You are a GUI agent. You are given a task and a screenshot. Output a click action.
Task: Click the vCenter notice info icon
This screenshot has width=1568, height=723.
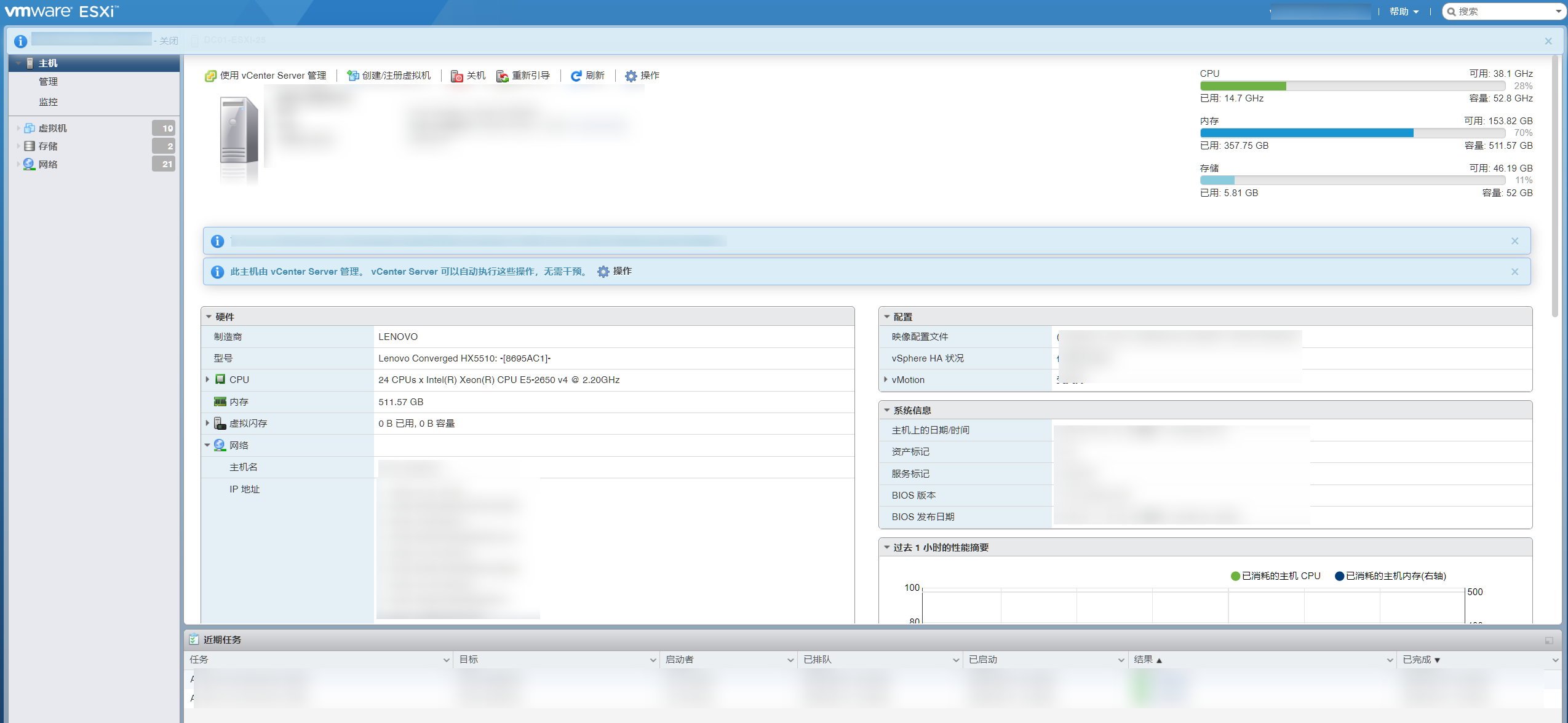[217, 272]
